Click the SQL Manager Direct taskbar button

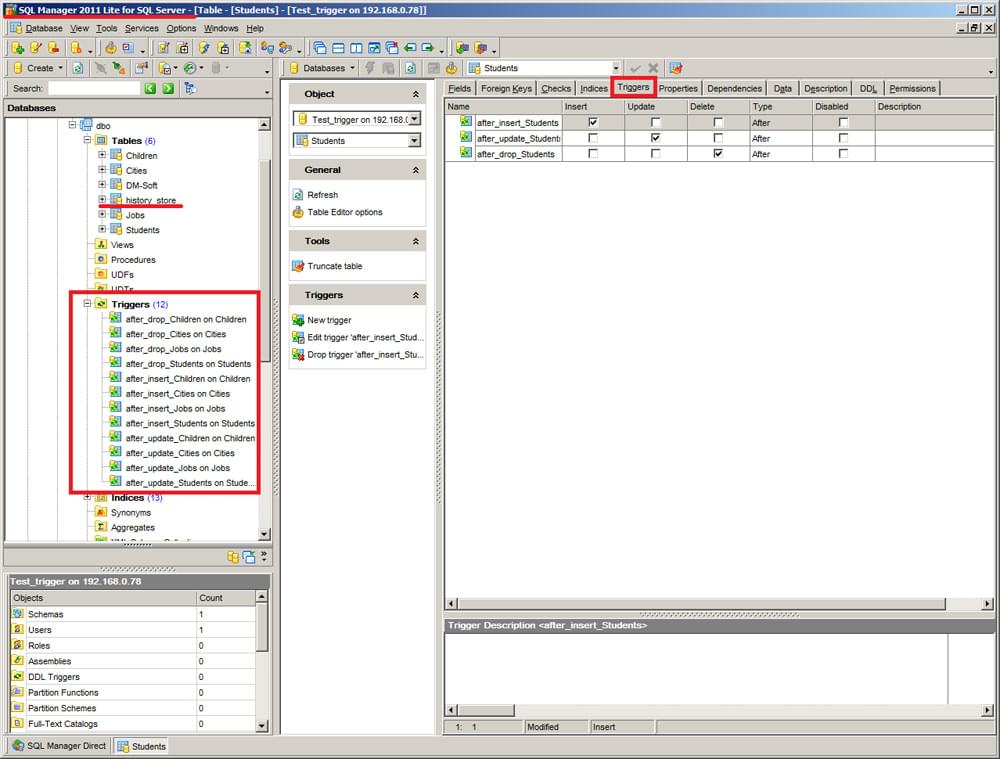pyautogui.click(x=59, y=746)
